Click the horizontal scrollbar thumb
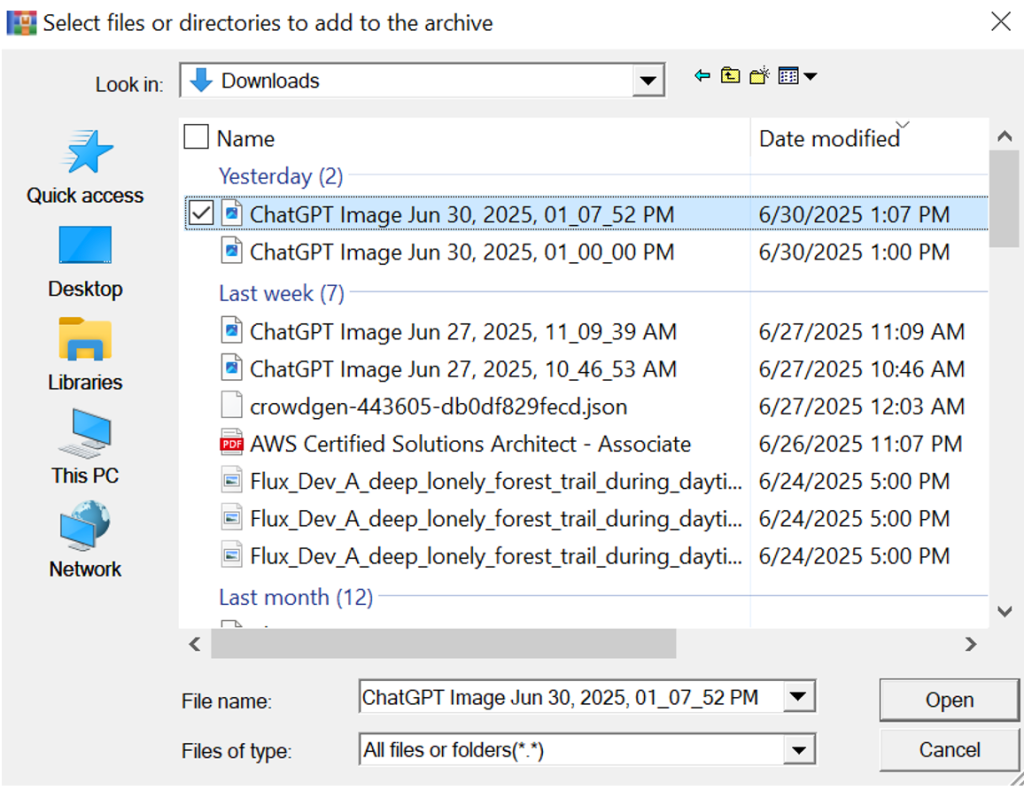Screen dimensions: 1024x790 pyautogui.click(x=443, y=644)
